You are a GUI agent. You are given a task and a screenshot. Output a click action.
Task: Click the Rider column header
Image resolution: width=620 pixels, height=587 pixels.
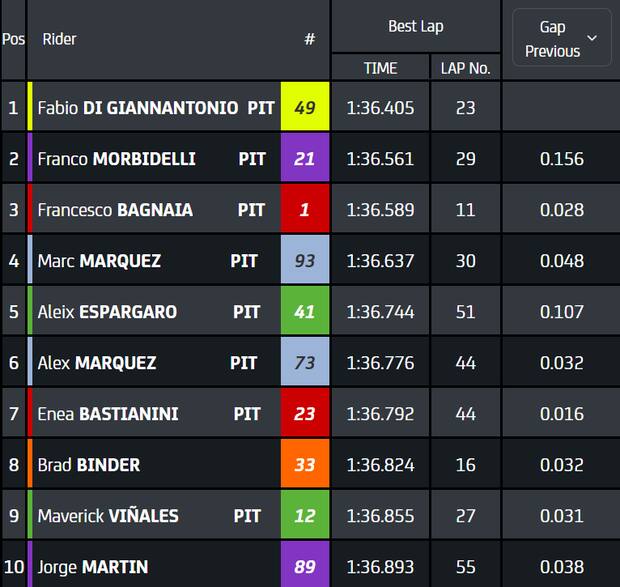pyautogui.click(x=60, y=39)
